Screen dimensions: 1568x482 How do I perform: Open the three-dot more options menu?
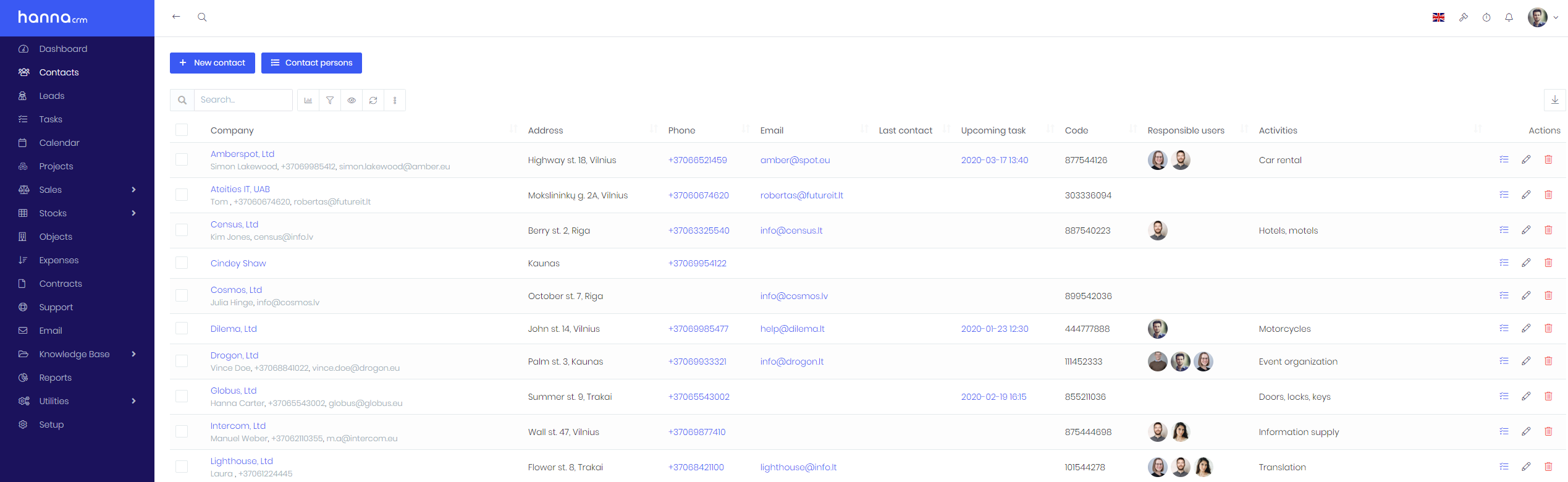tap(395, 100)
